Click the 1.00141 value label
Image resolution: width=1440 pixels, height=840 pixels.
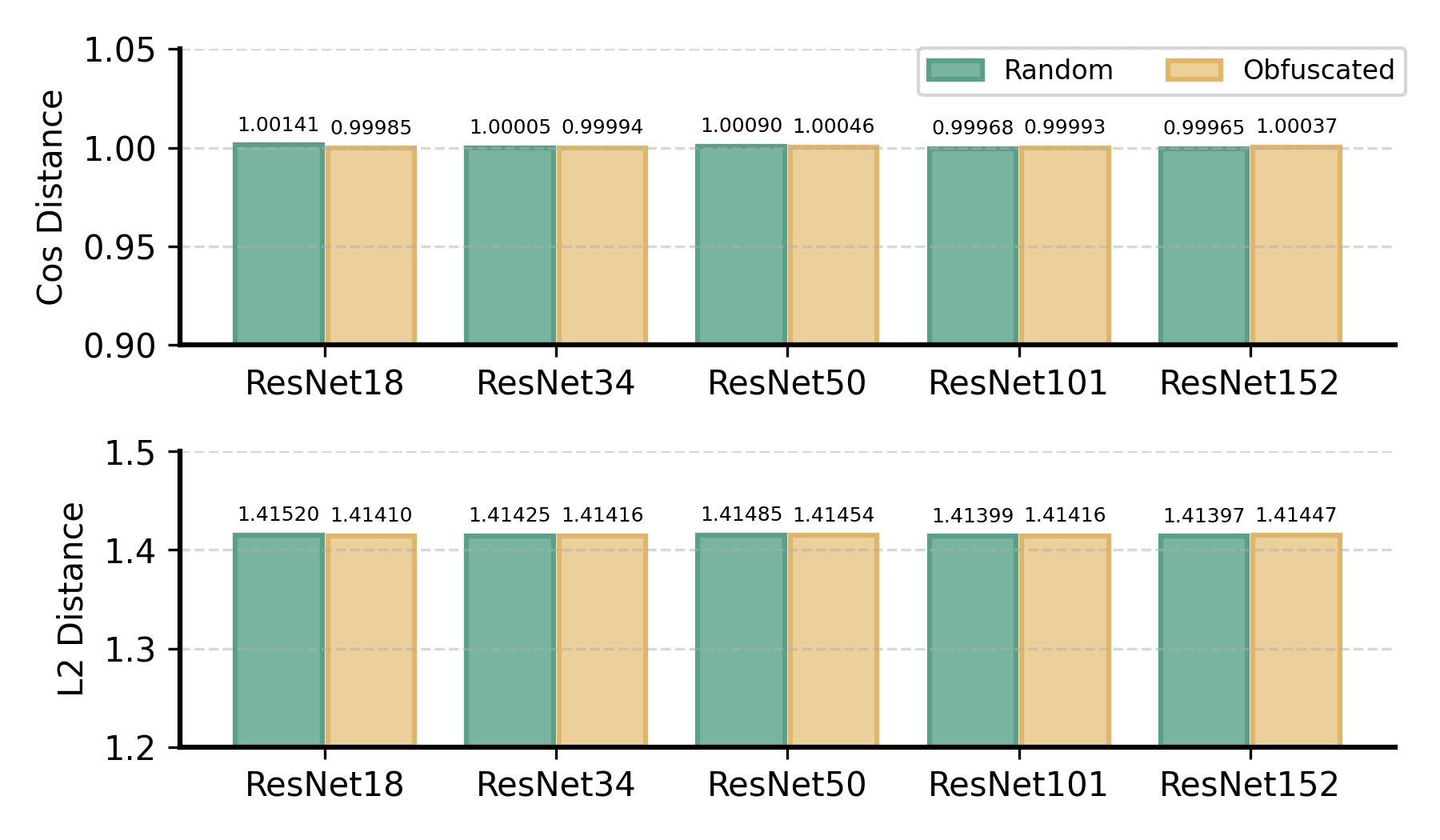[x=278, y=126]
